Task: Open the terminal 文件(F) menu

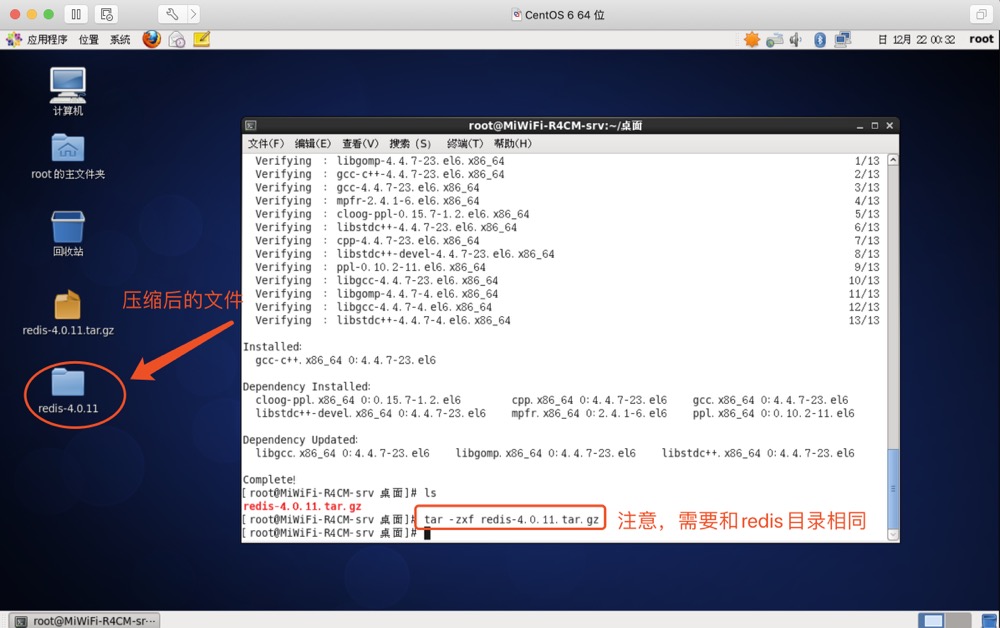Action: click(266, 144)
